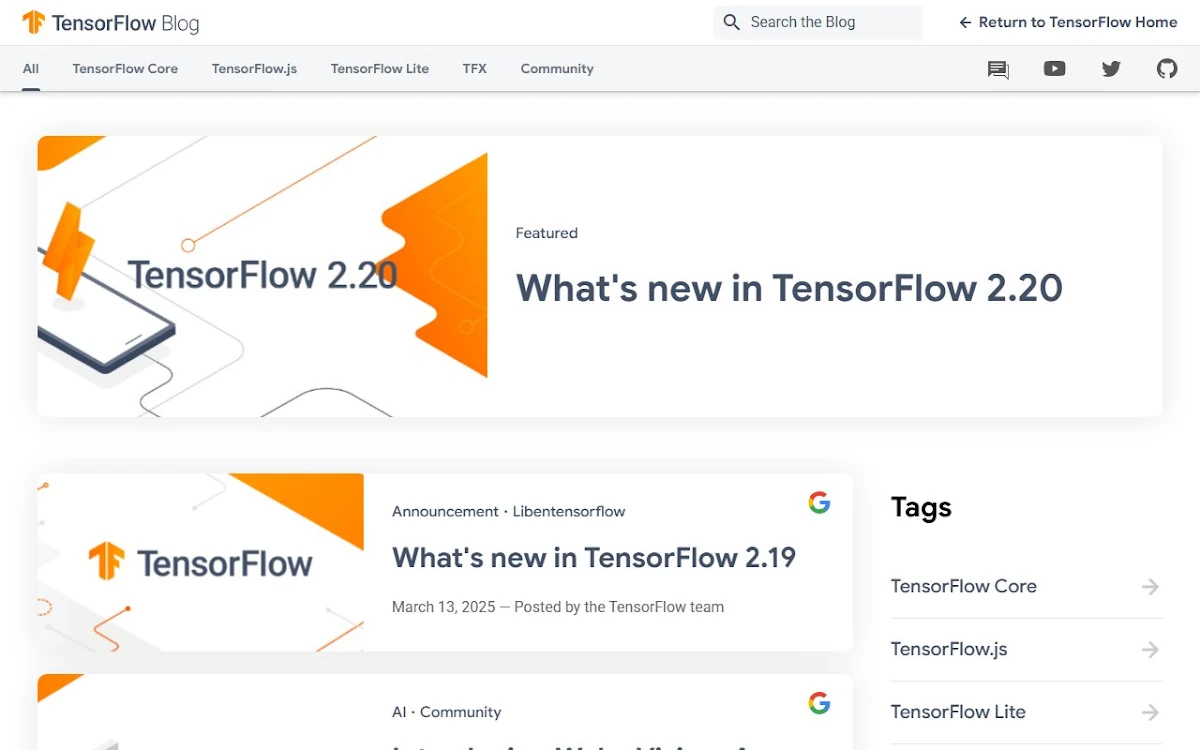This screenshot has height=750, width=1200.
Task: Click Google logo on TensorFlow 2.19 card
Action: pyautogui.click(x=820, y=503)
